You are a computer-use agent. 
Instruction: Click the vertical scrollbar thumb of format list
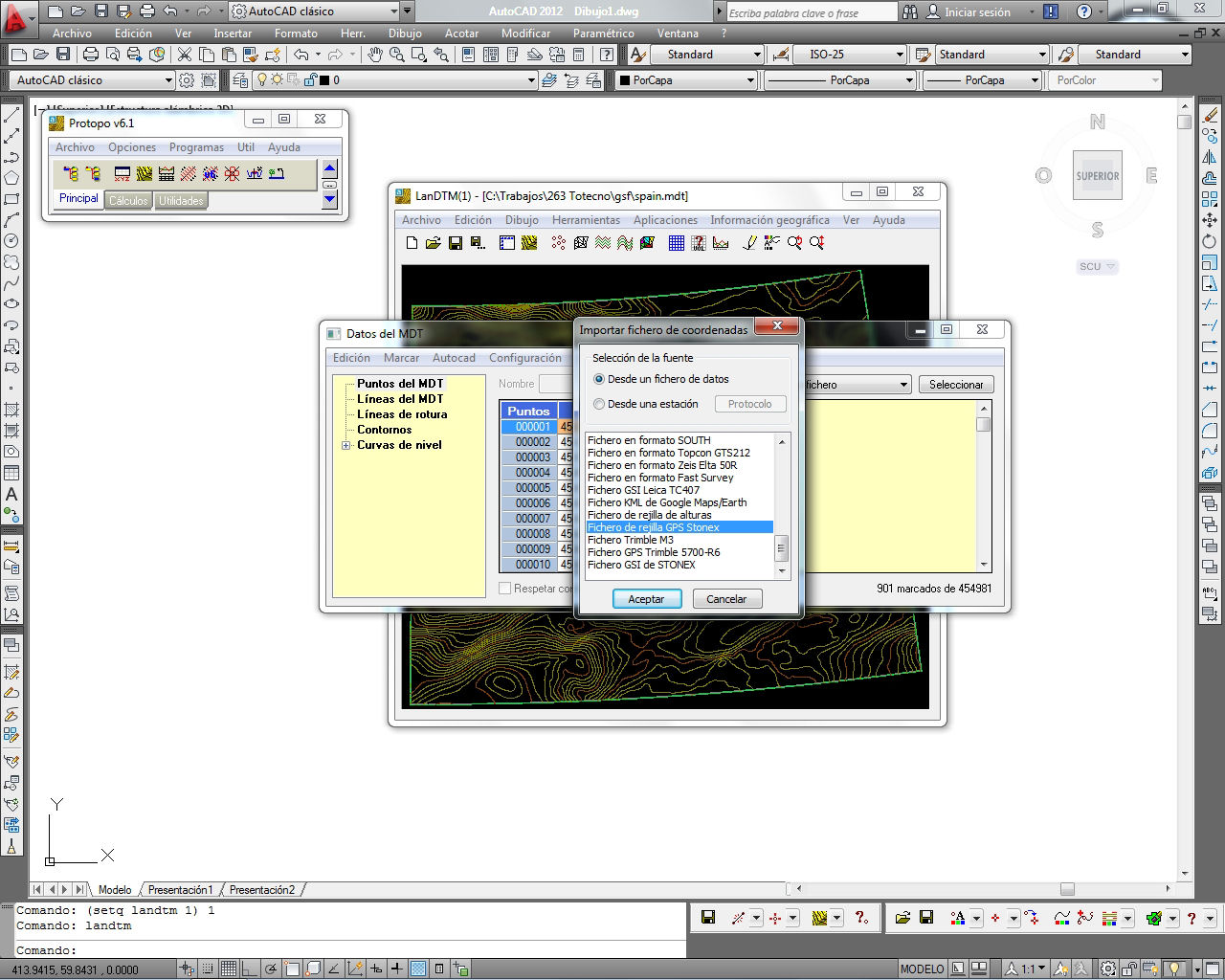click(x=781, y=548)
